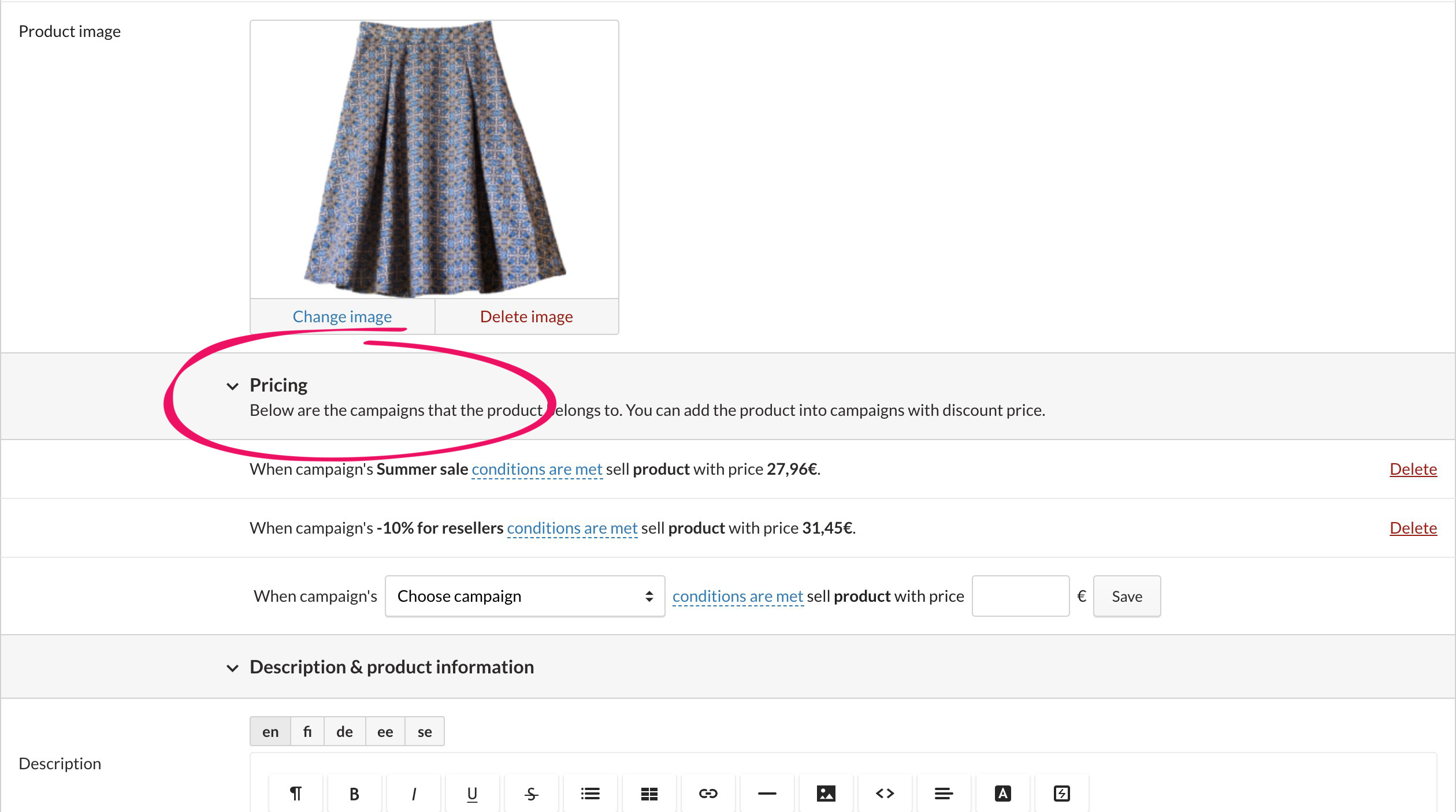Image resolution: width=1456 pixels, height=812 pixels.
Task: Switch description language to fi
Action: [307, 732]
